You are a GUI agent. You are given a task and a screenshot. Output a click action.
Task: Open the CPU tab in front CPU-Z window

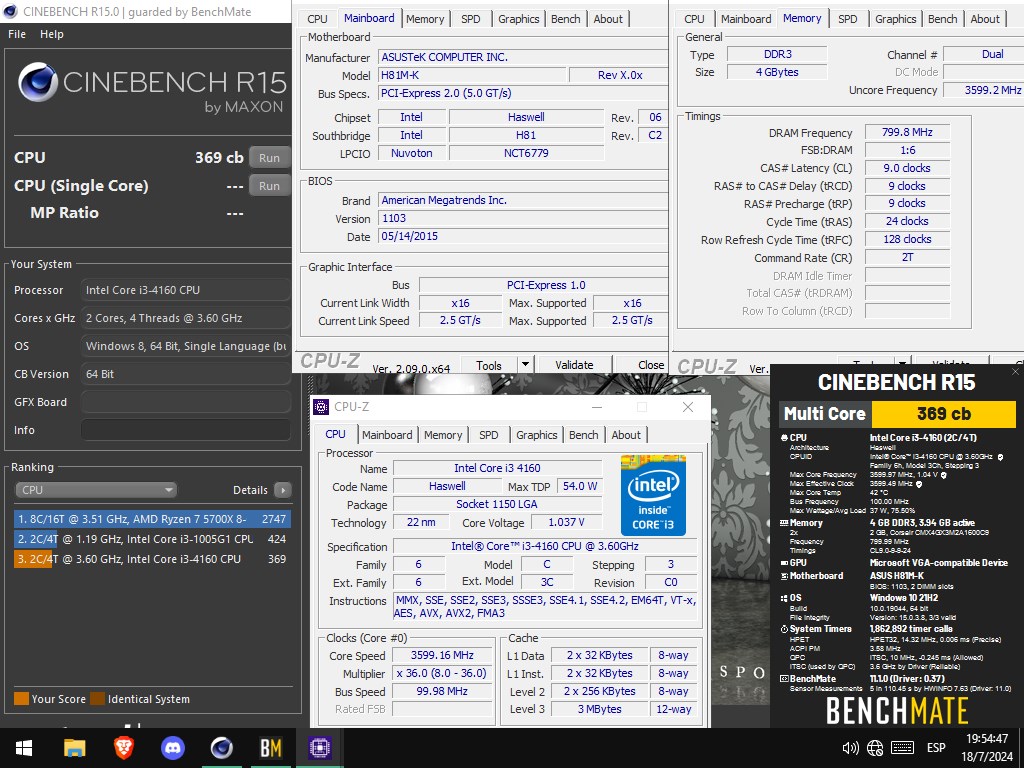pyautogui.click(x=335, y=434)
